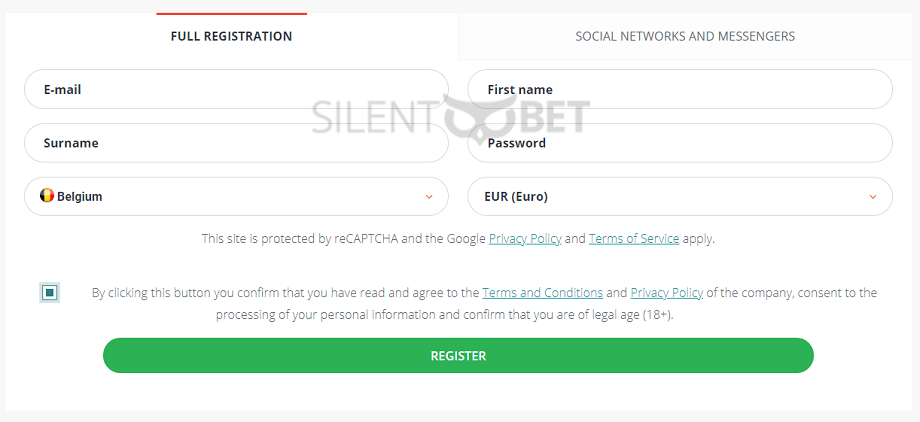920x422 pixels.
Task: Expand the EUR (Euro) currency arrow
Action: pos(873,197)
